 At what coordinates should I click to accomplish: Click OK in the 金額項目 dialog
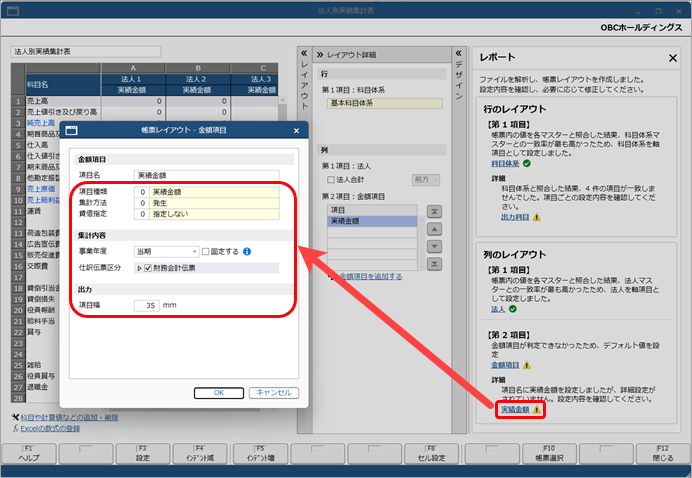[x=219, y=393]
